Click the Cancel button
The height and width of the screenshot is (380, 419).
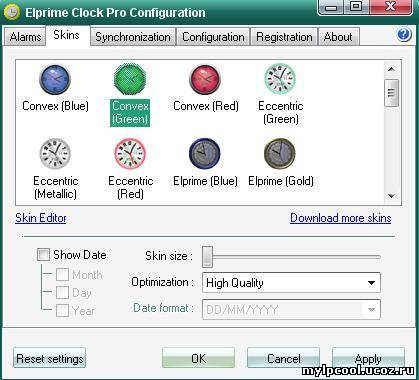point(284,358)
